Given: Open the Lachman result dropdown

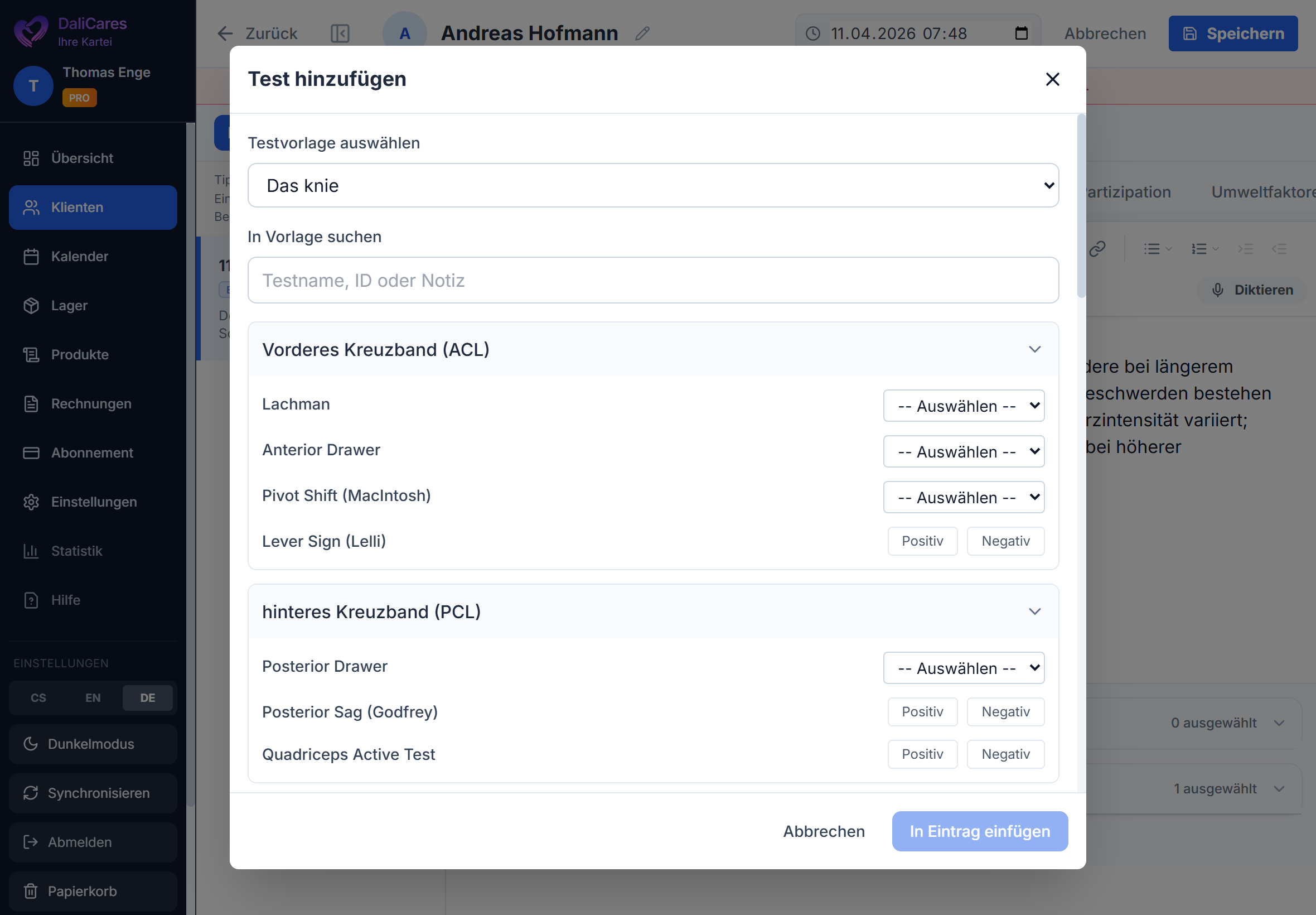Looking at the screenshot, I should (963, 406).
